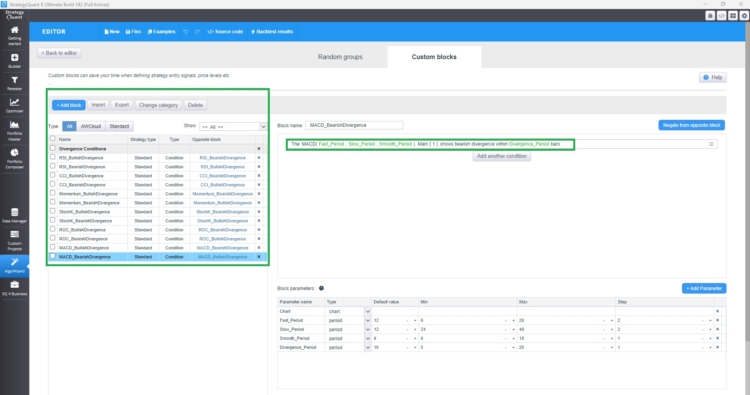This screenshot has height=395, width=750.
Task: Check Momentum_BearishDivergence checkbox
Action: (x=53, y=202)
